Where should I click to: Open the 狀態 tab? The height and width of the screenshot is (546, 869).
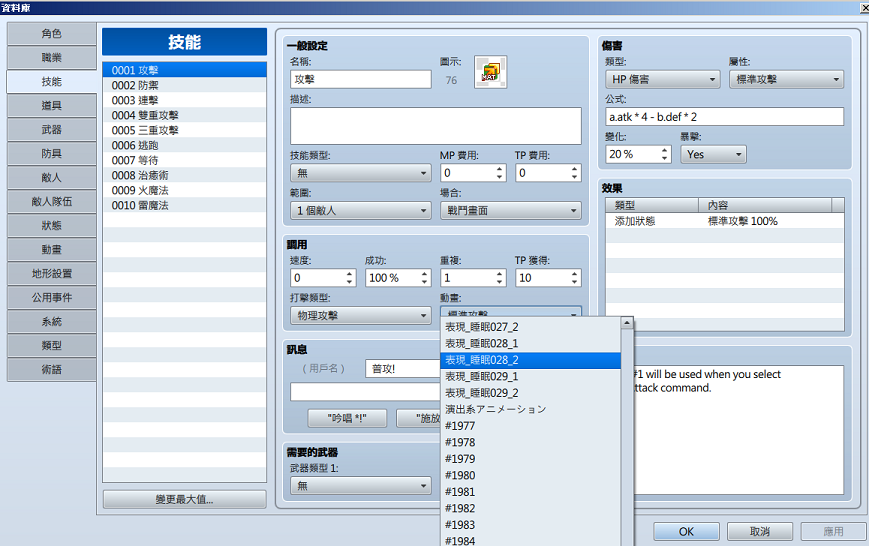coord(52,226)
